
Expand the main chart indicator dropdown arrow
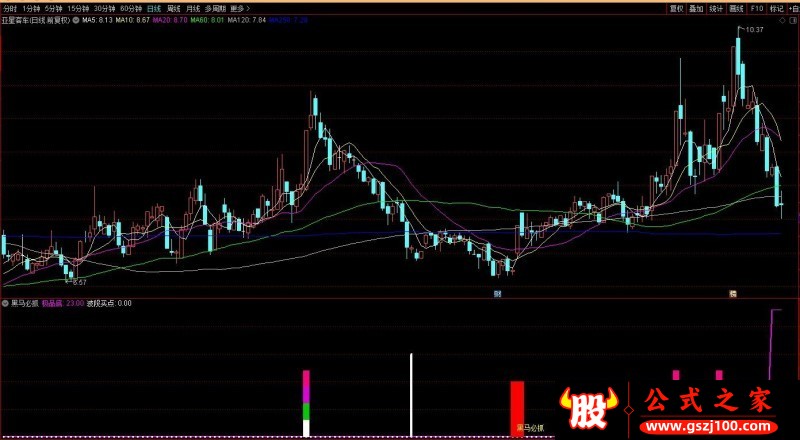pos(76,20)
